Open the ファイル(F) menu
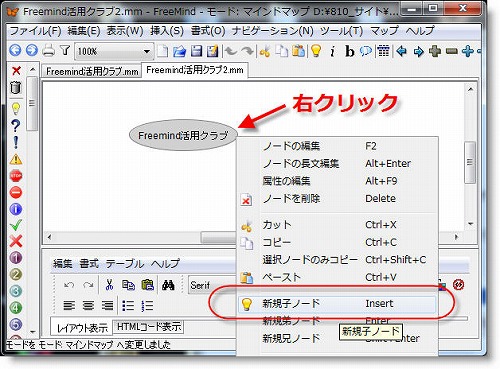The image size is (500, 369). (35, 31)
